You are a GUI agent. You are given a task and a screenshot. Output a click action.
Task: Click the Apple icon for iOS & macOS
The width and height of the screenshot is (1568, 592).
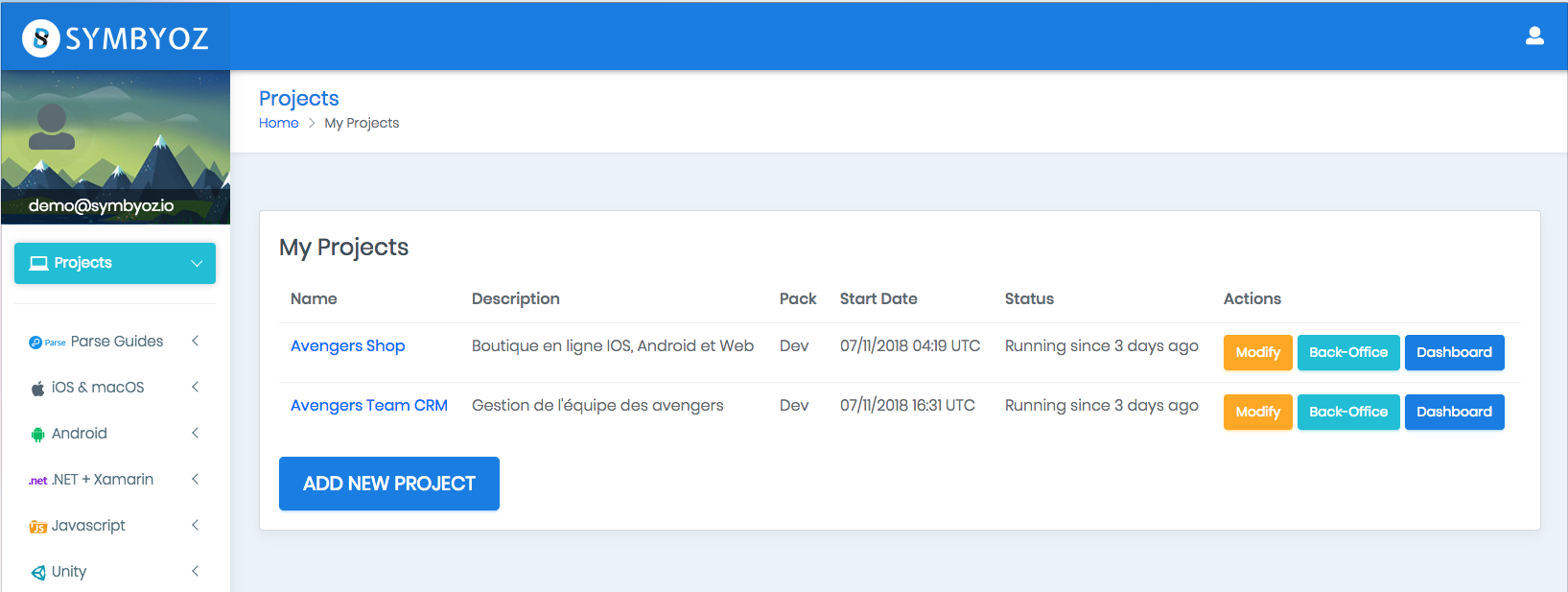[x=37, y=388]
